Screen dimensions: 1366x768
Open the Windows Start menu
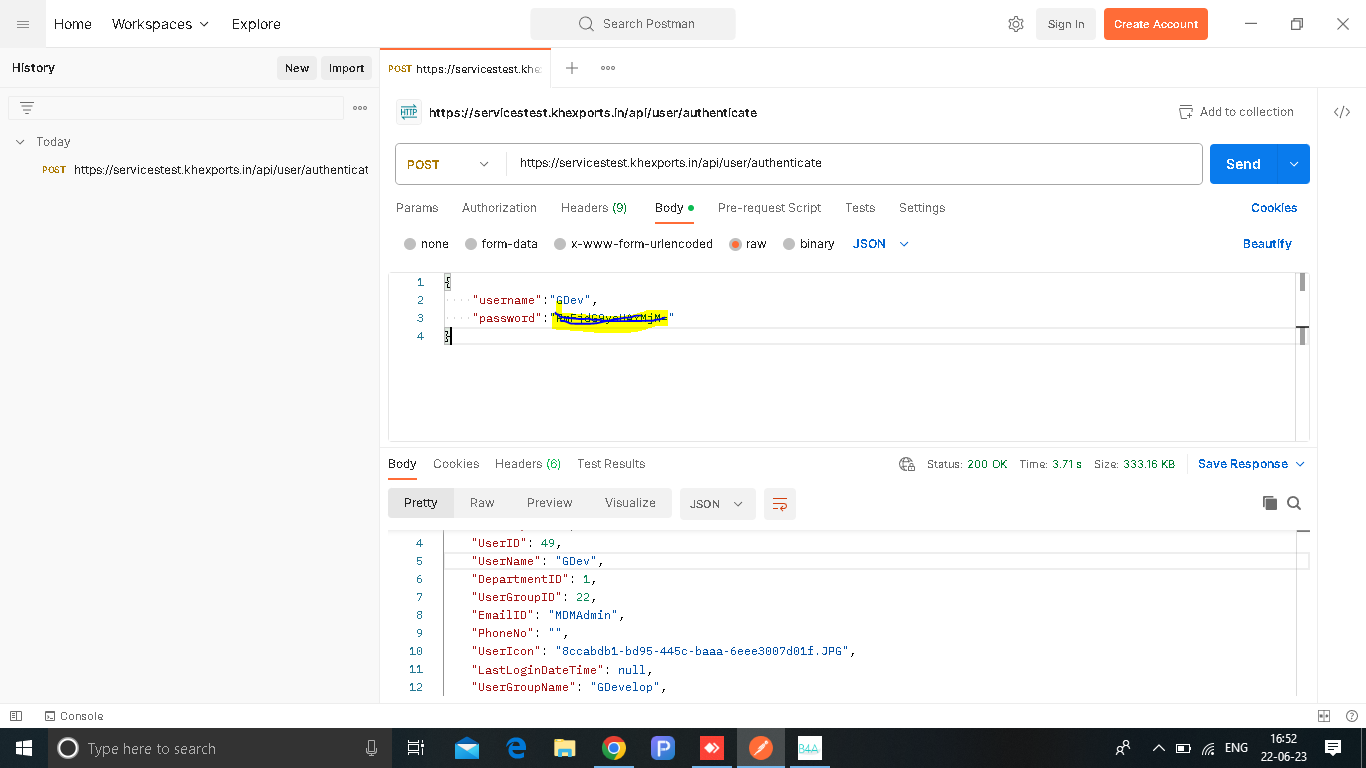tap(23, 748)
